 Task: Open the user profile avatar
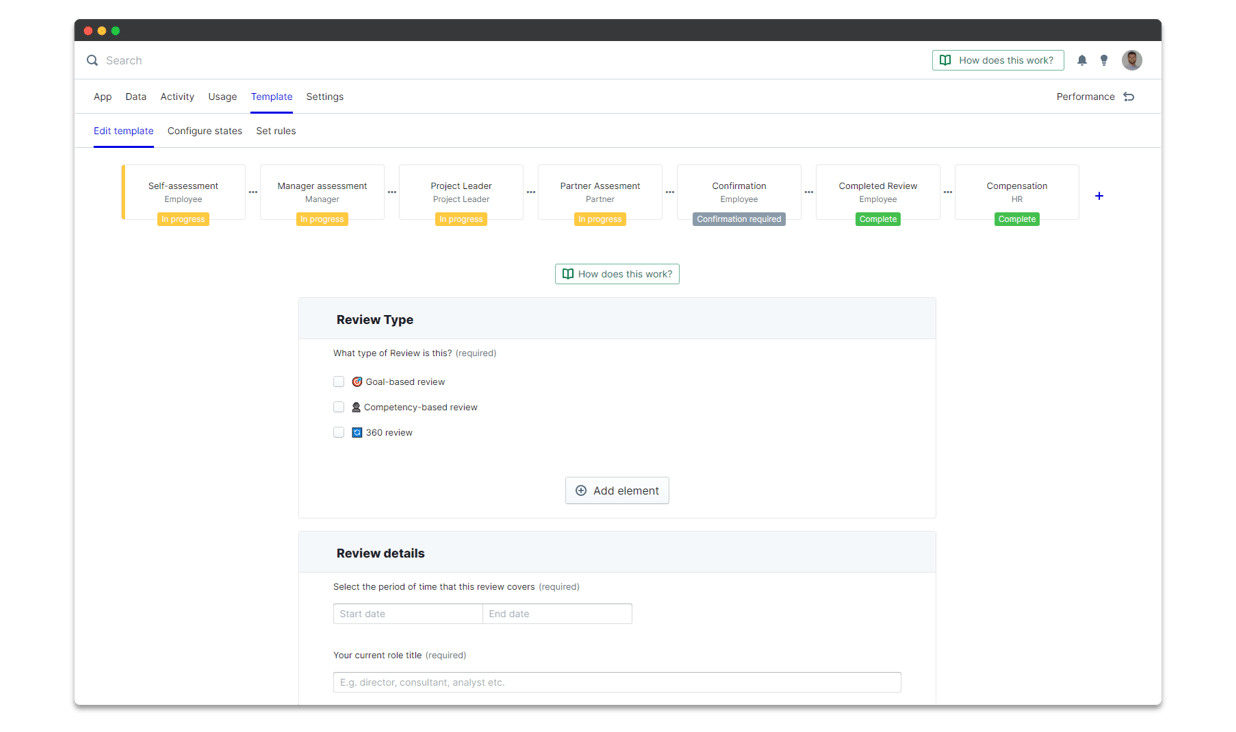[x=1132, y=60]
